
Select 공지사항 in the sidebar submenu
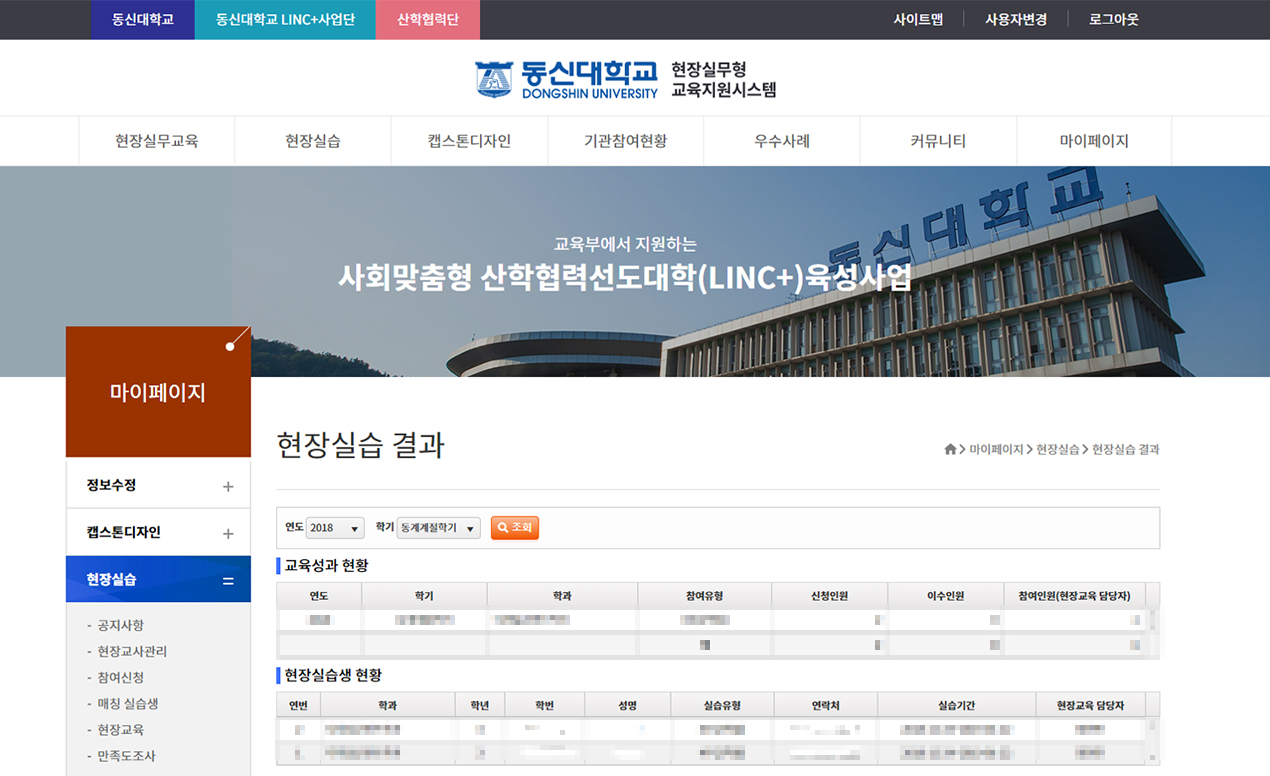[x=121, y=625]
